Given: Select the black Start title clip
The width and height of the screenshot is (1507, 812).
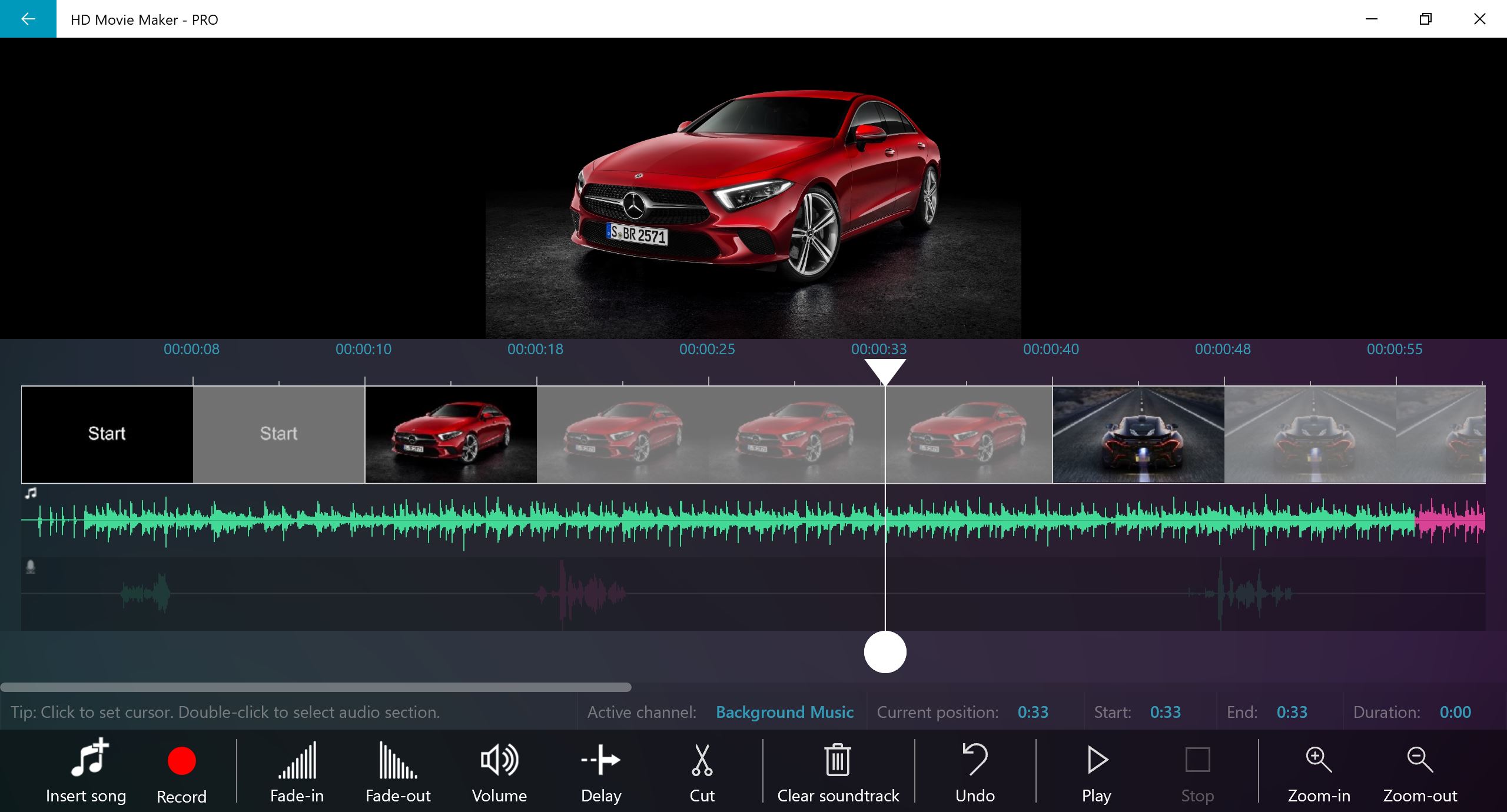Looking at the screenshot, I should pos(107,434).
